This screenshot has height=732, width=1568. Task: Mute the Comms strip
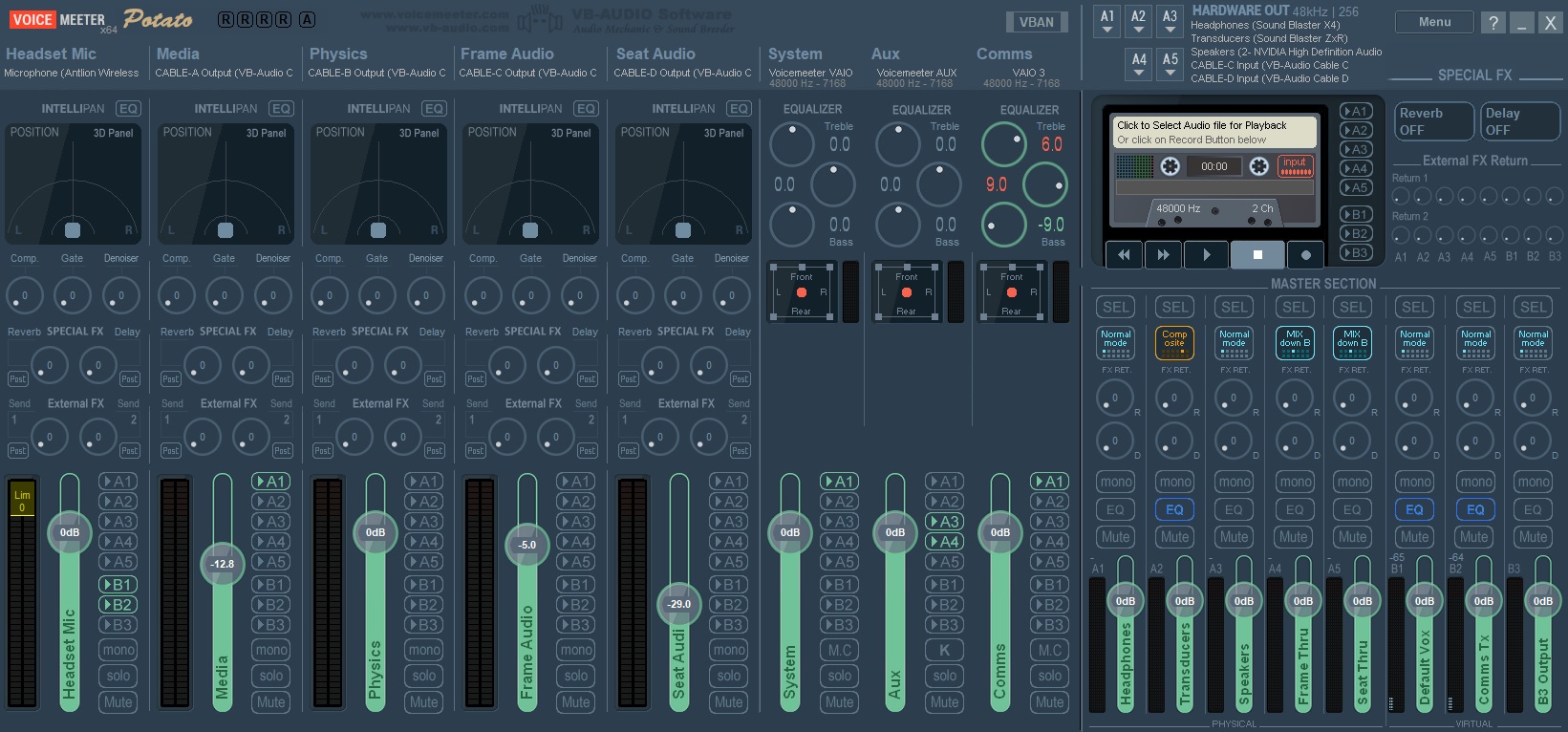(x=1049, y=701)
